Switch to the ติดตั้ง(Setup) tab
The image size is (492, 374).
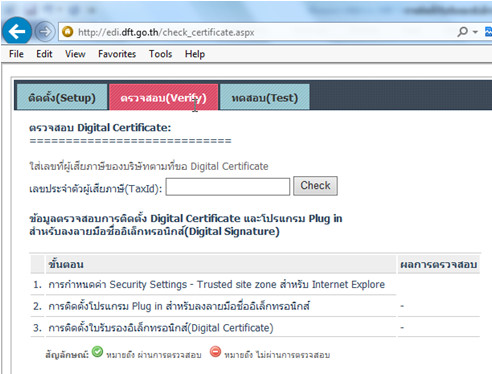coord(62,97)
